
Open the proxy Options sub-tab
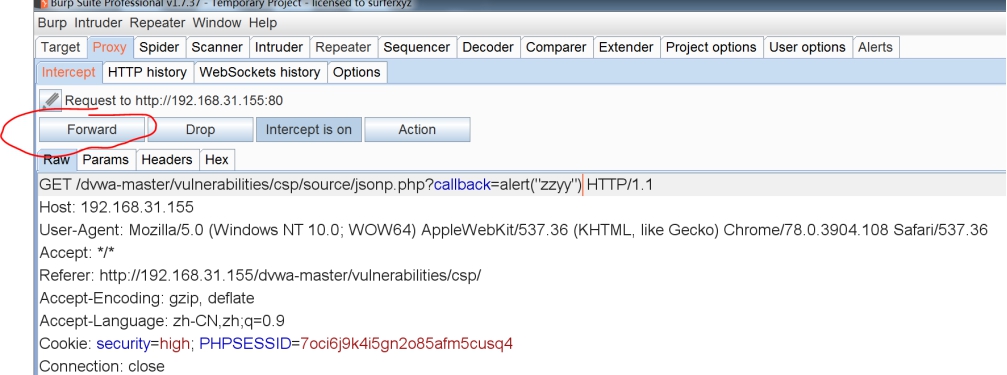356,73
